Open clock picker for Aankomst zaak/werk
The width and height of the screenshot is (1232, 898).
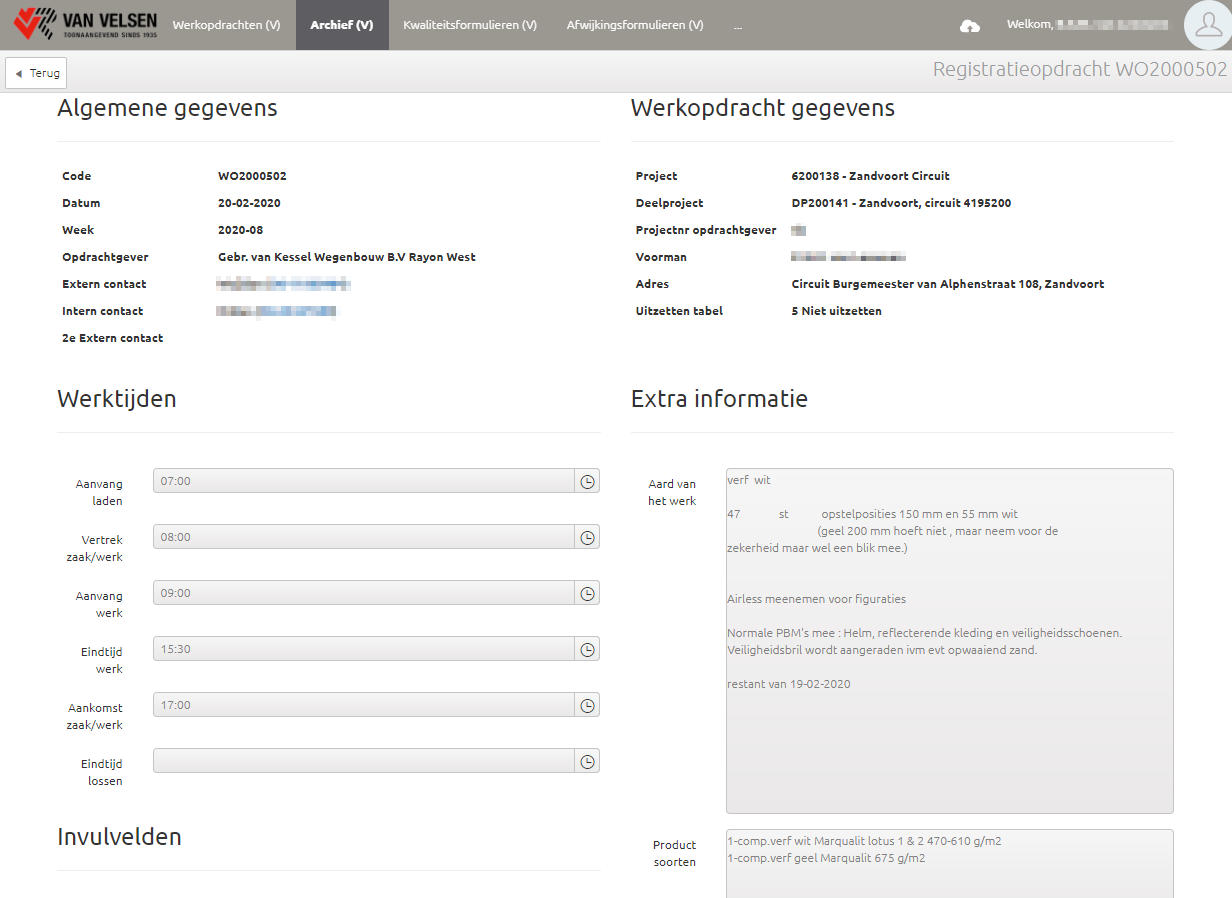coord(588,705)
